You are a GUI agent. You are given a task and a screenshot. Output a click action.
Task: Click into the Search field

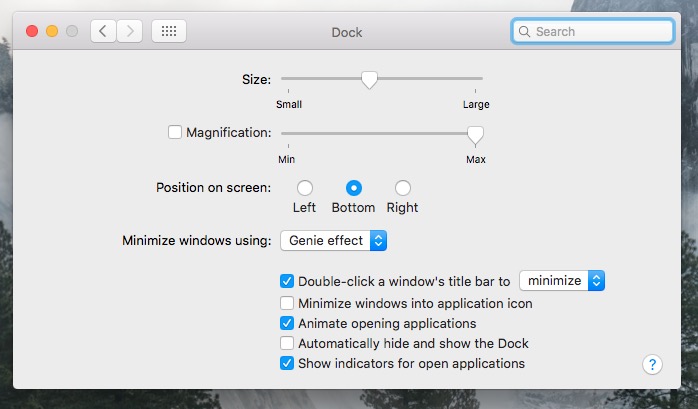click(x=592, y=32)
